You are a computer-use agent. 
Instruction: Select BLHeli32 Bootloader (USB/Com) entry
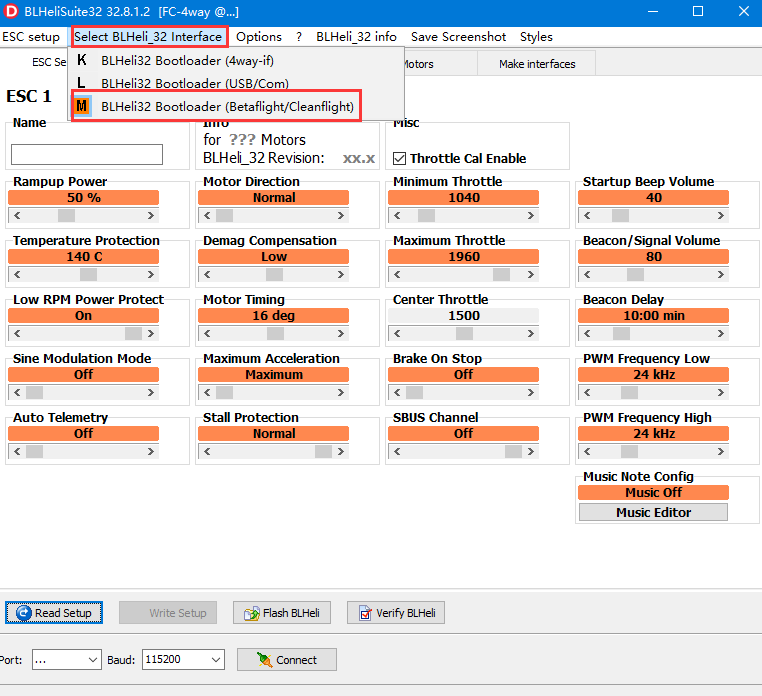(236, 83)
